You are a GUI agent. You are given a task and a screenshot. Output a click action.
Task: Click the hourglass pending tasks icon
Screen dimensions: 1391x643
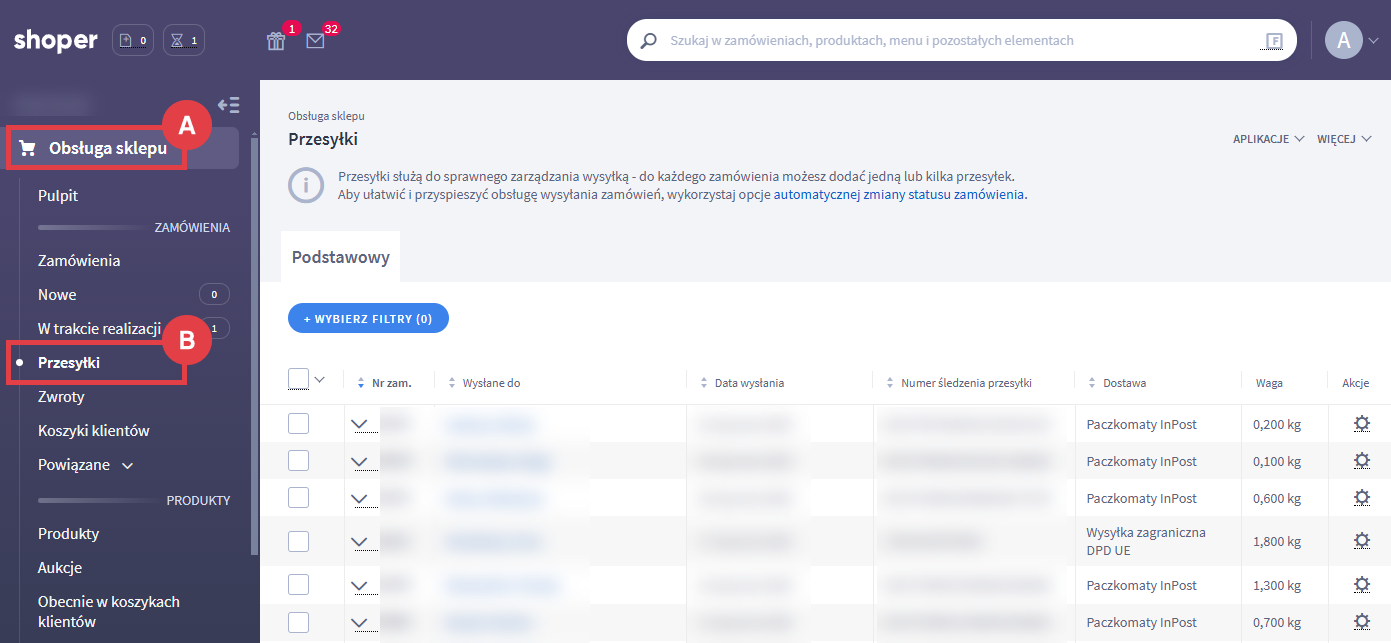click(x=184, y=41)
